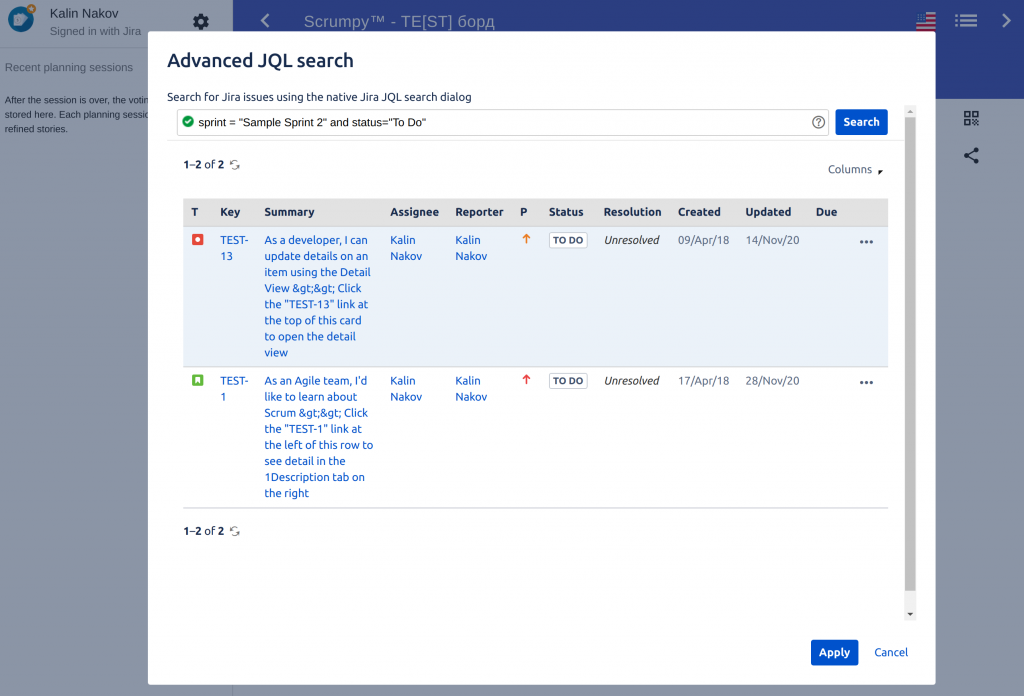The width and height of the screenshot is (1024, 696).
Task: Click Unresolved in the TEST-1 row
Action: 632,381
